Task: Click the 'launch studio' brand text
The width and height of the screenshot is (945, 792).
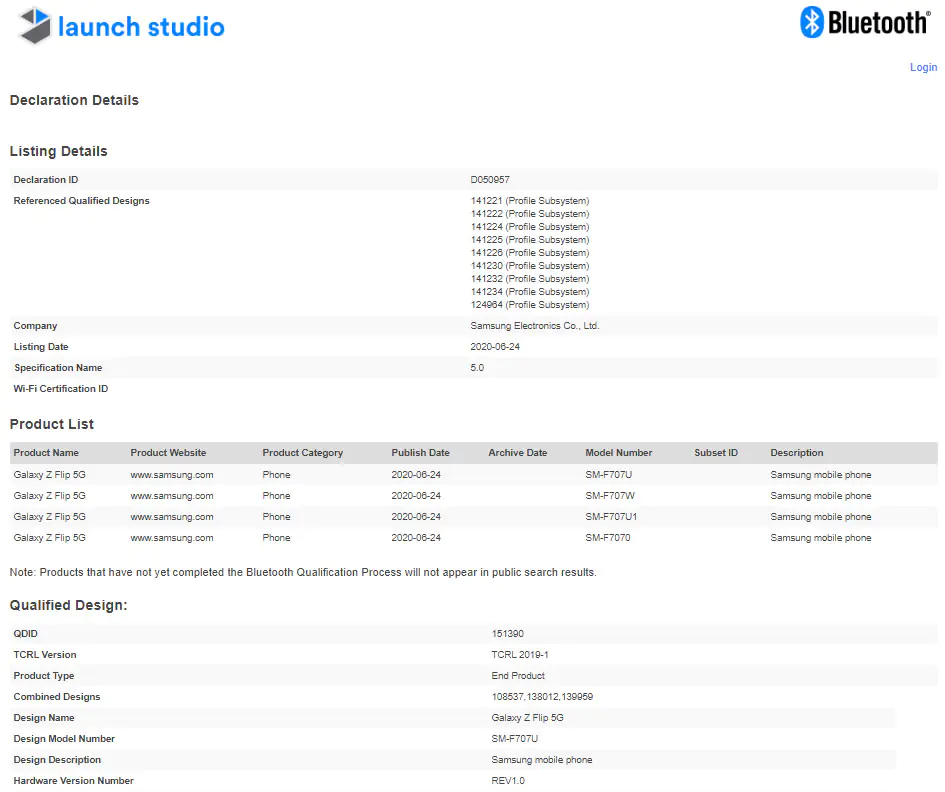Action: pos(141,27)
